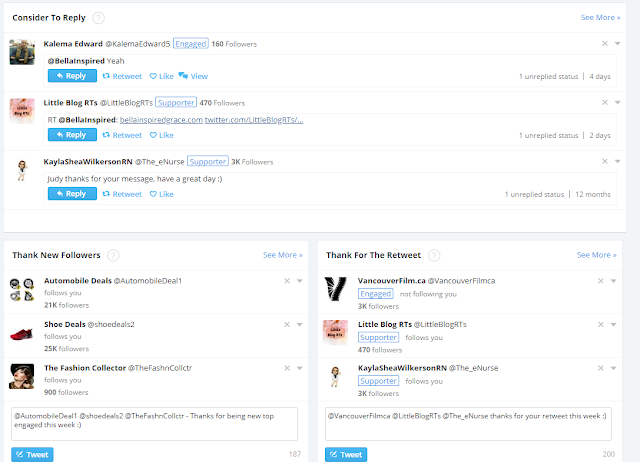This screenshot has width=640, height=462.
Task: Tweet the thanks for retweets
Action: (346, 455)
